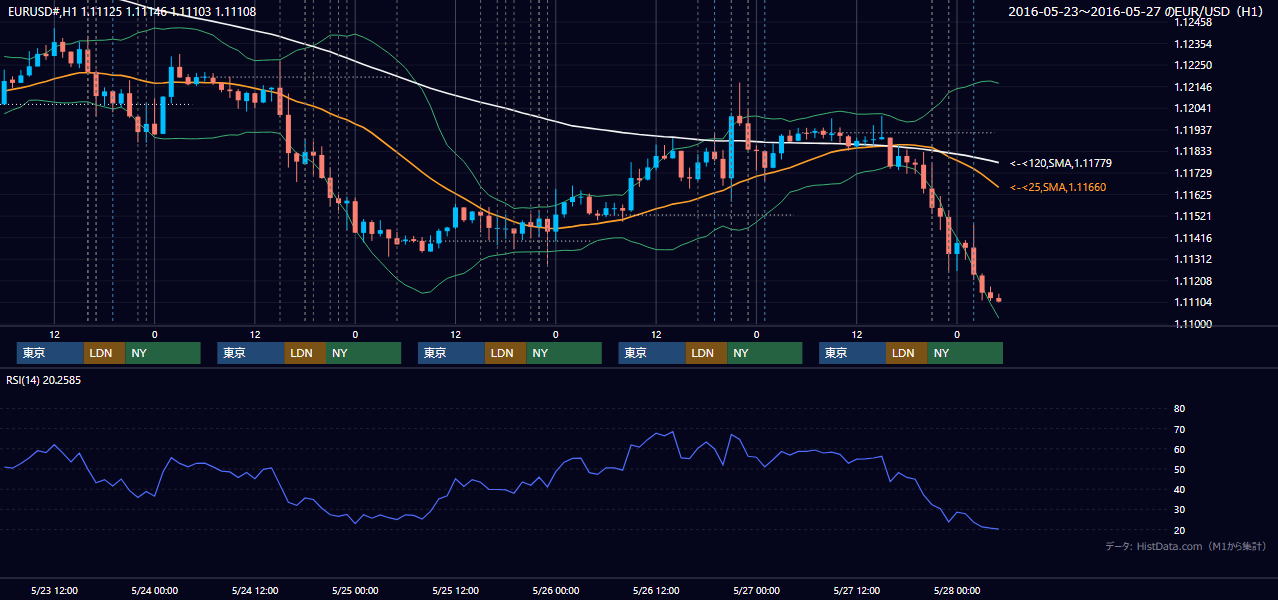Viewport: 1278px width, 600px height.
Task: Click the RSI 40 level label
Action: click(x=1179, y=489)
